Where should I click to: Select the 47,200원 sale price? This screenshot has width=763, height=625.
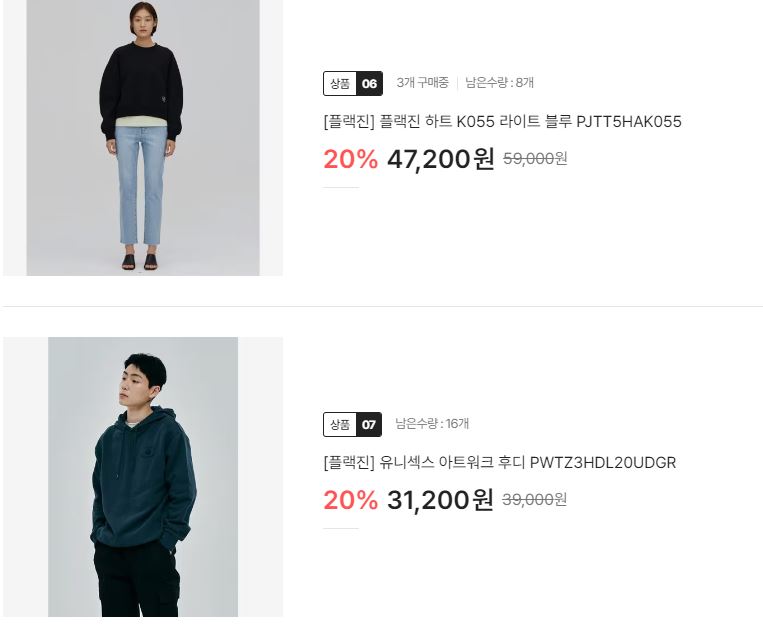click(x=441, y=159)
